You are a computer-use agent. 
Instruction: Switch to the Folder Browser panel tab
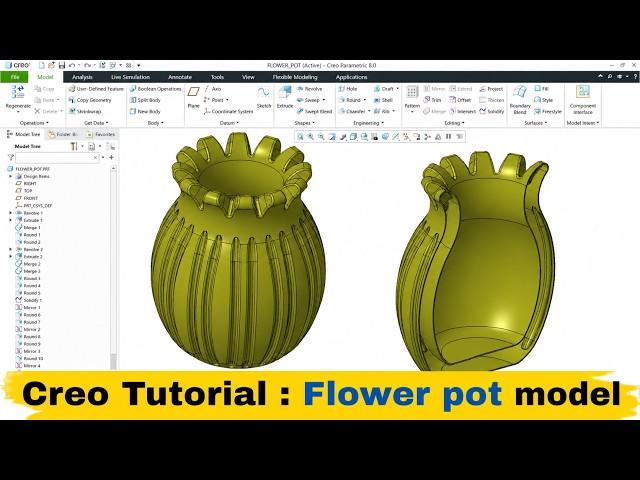coord(62,134)
